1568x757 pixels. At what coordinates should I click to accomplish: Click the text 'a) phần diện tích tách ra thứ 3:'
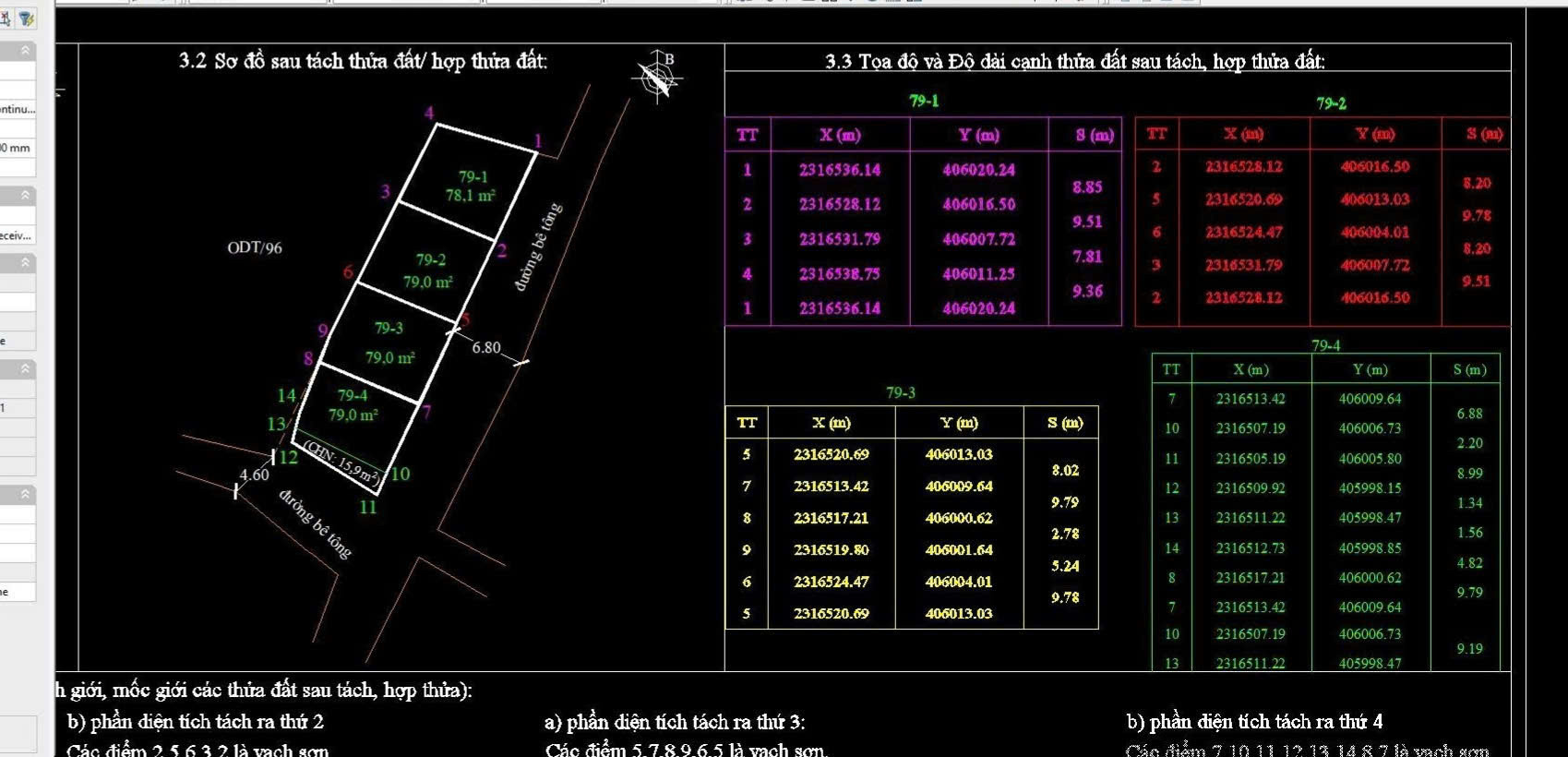(675, 722)
